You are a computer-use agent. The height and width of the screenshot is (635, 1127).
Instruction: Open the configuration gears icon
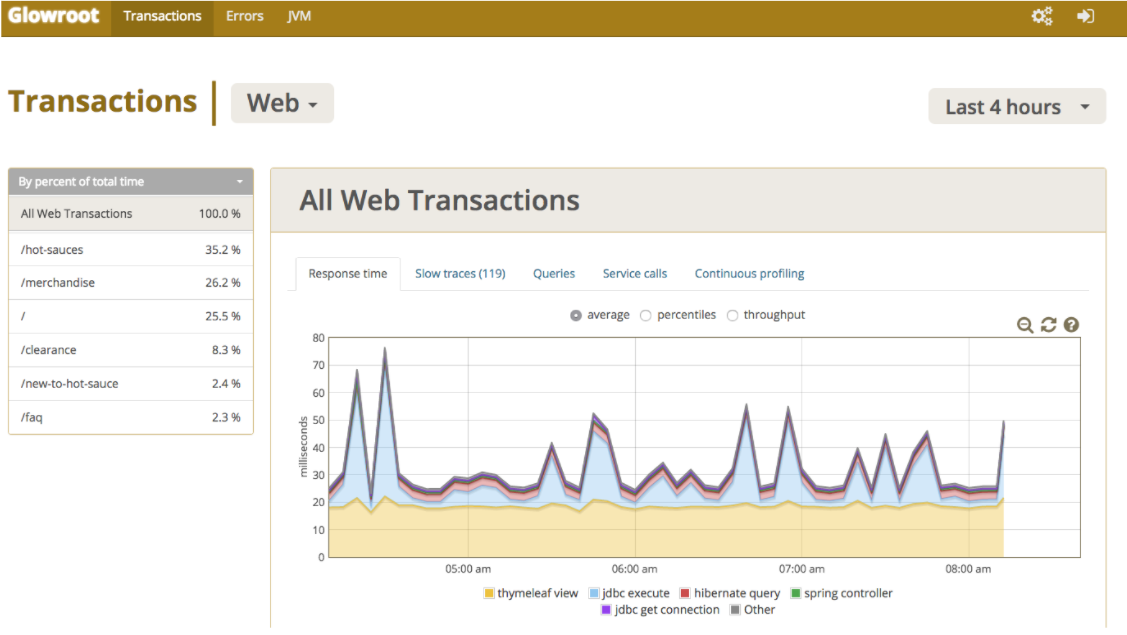(x=1042, y=17)
